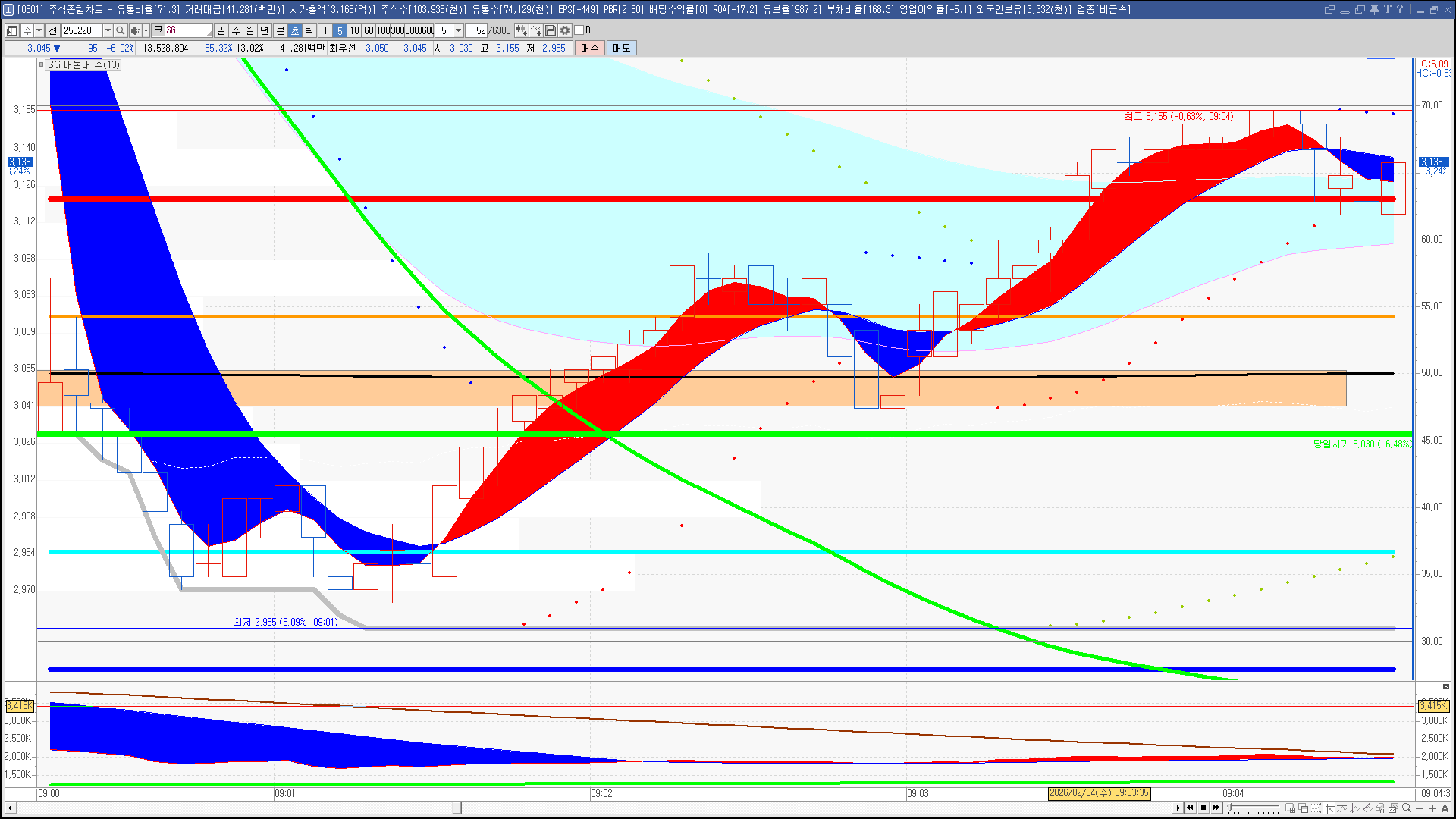
Task: Open stock code 255220 dropdown
Action: (108, 30)
